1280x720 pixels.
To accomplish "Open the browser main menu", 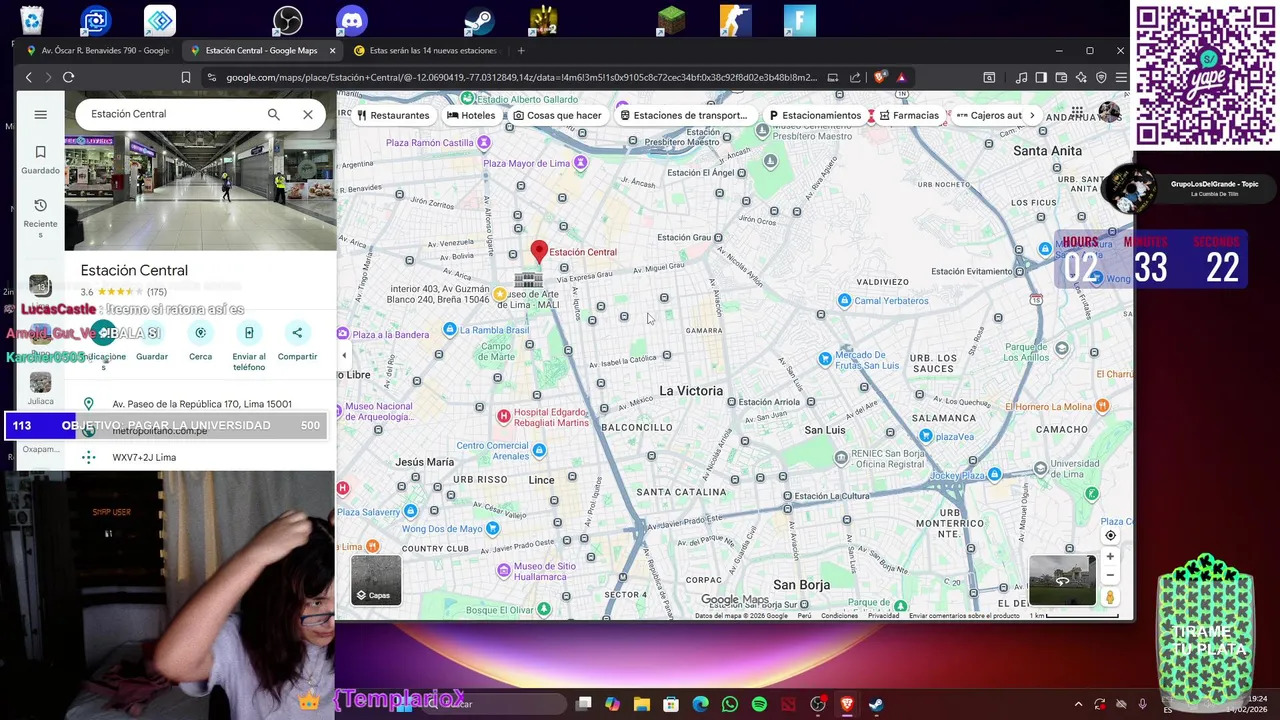I will tap(1121, 77).
